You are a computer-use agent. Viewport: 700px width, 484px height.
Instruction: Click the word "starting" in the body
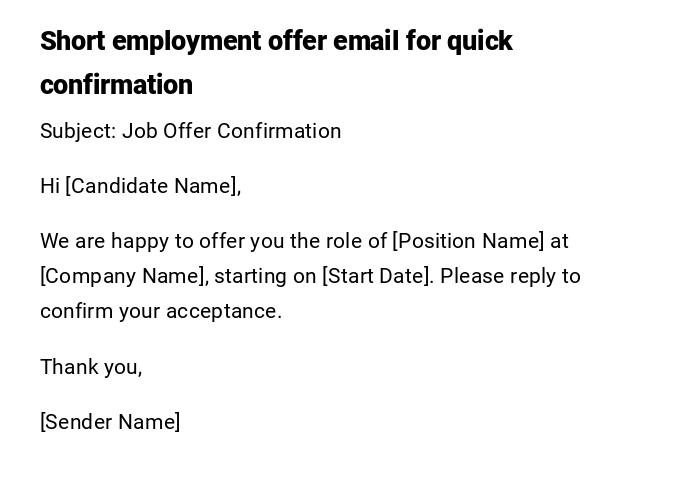click(250, 276)
